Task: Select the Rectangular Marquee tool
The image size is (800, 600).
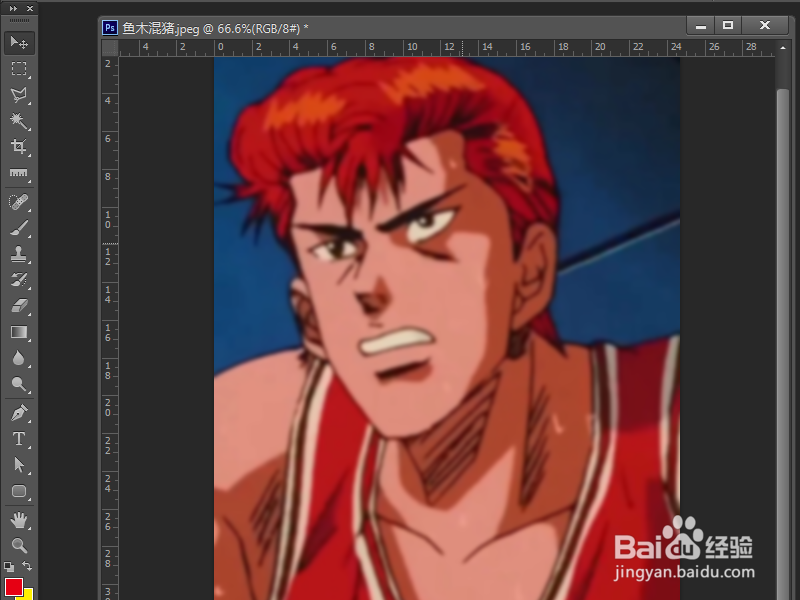Action: pos(19,68)
